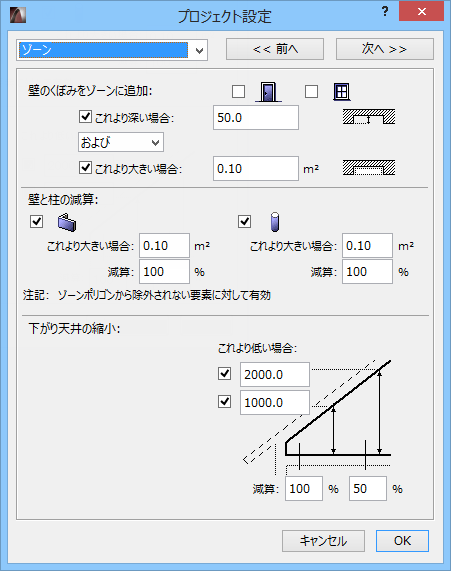Click the キャンセル button
Screen dimensions: 451x571
(x=323, y=541)
